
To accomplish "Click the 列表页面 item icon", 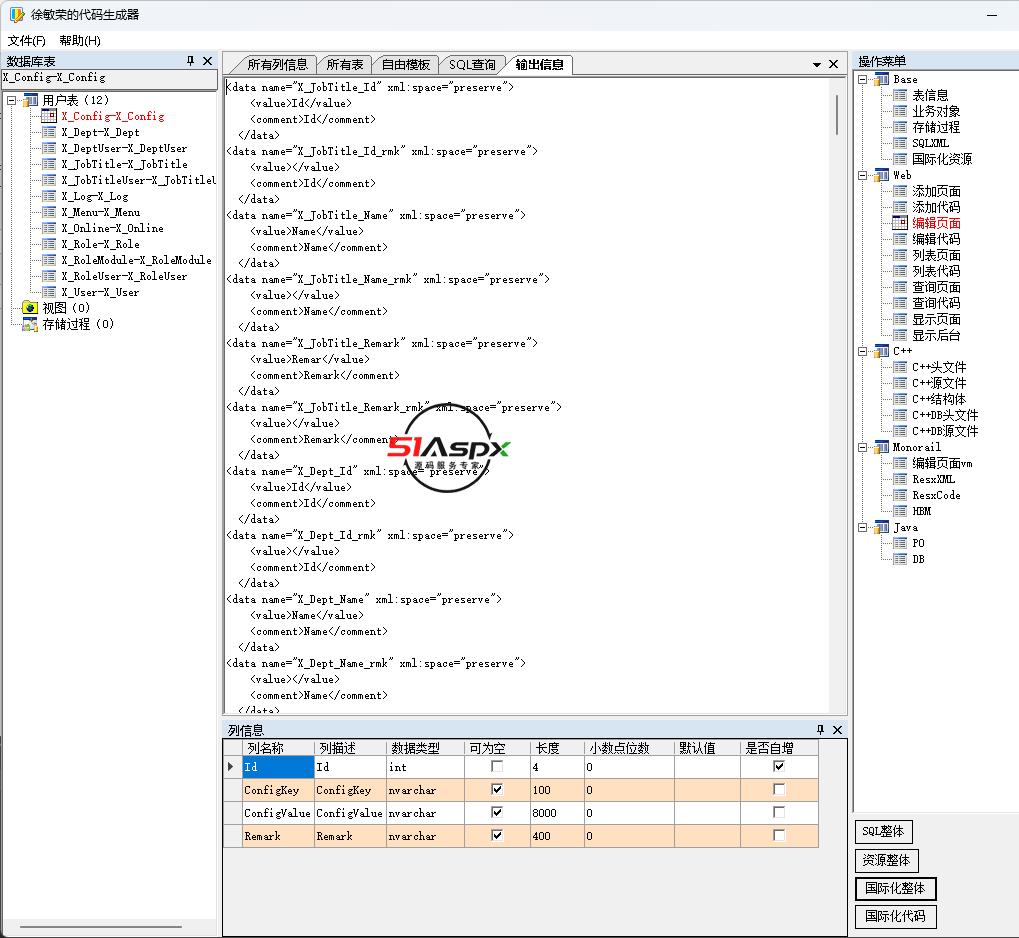I will [x=900, y=255].
